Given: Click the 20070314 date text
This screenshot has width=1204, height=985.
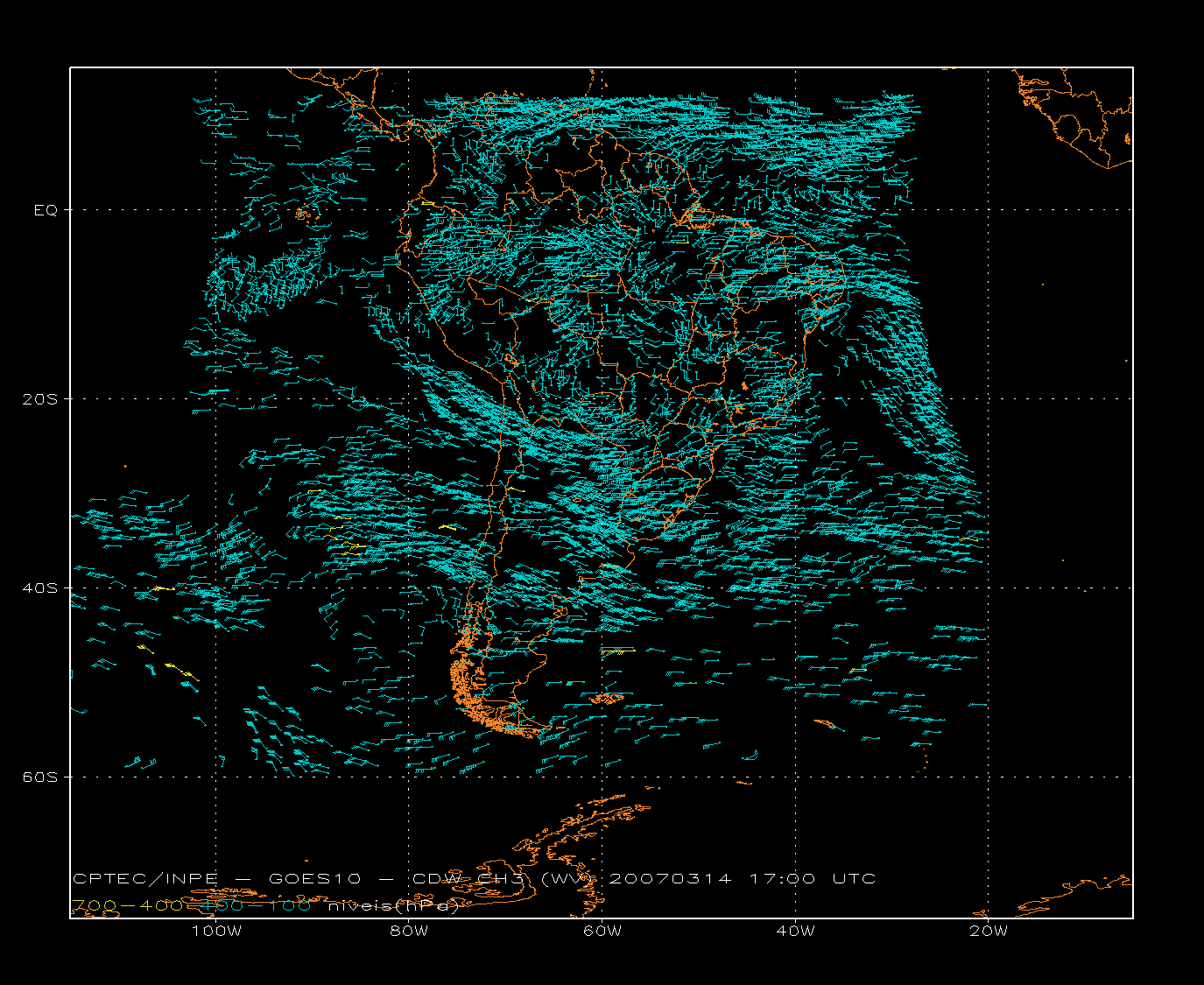Looking at the screenshot, I should click(x=670, y=879).
